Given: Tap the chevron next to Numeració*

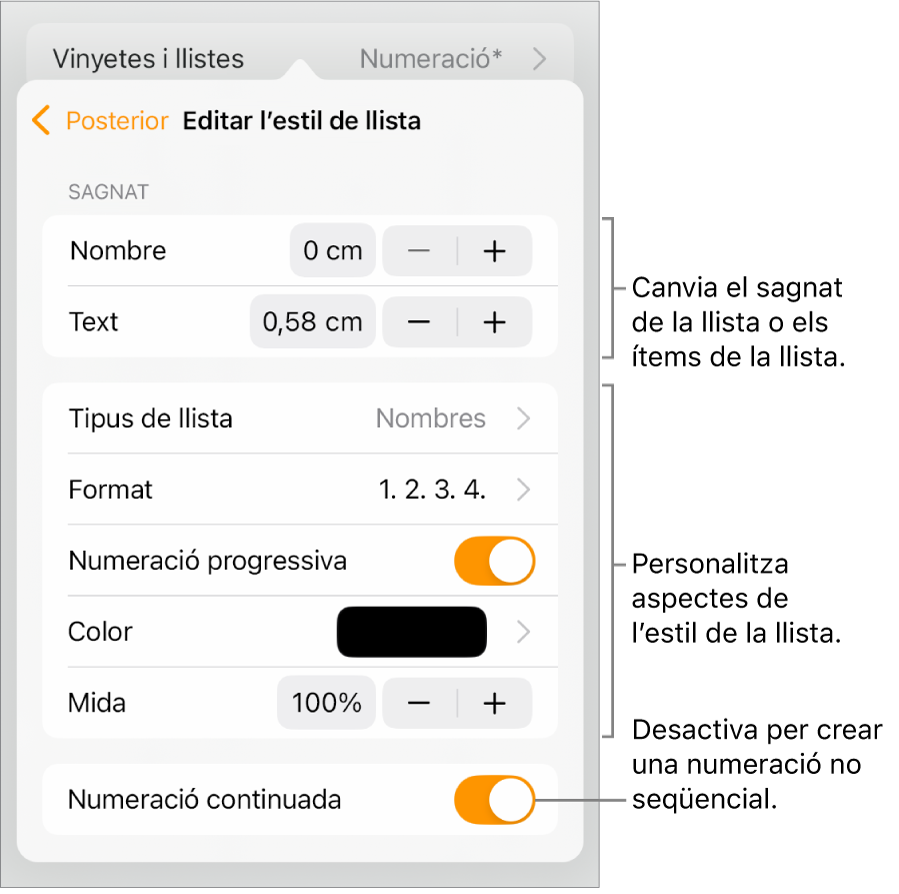Looking at the screenshot, I should click(x=539, y=58).
